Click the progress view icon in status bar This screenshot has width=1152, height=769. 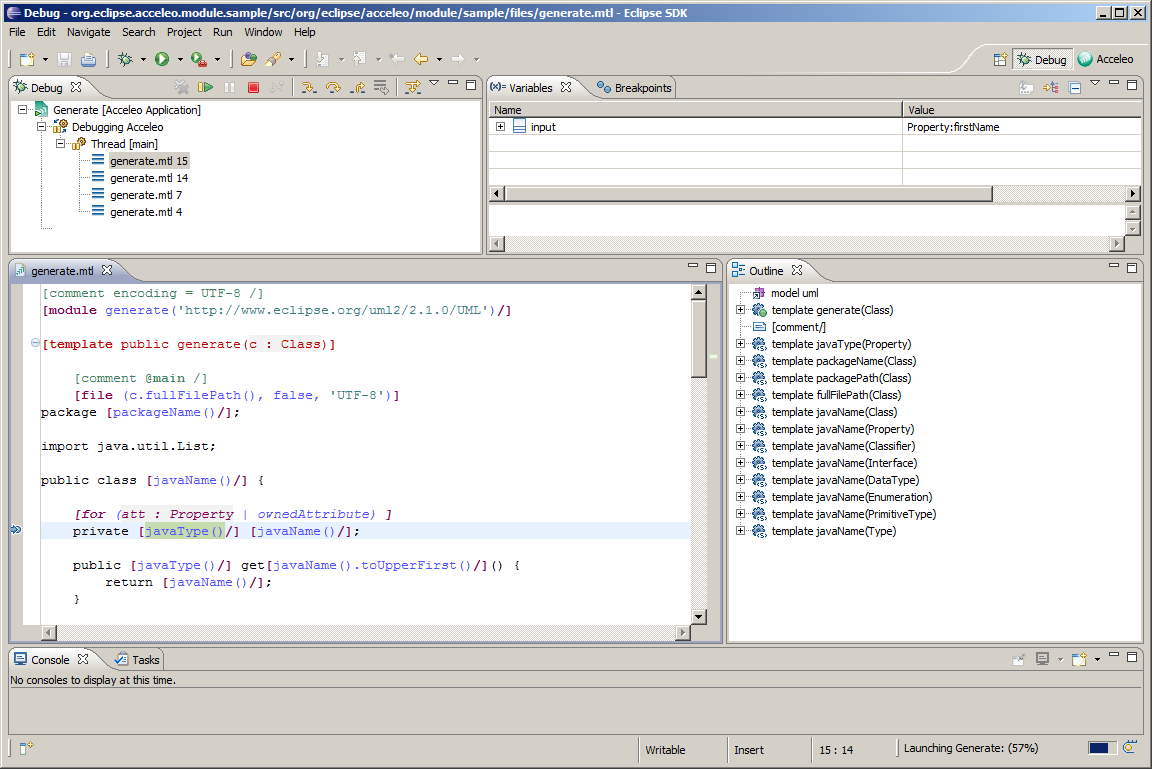[1130, 748]
